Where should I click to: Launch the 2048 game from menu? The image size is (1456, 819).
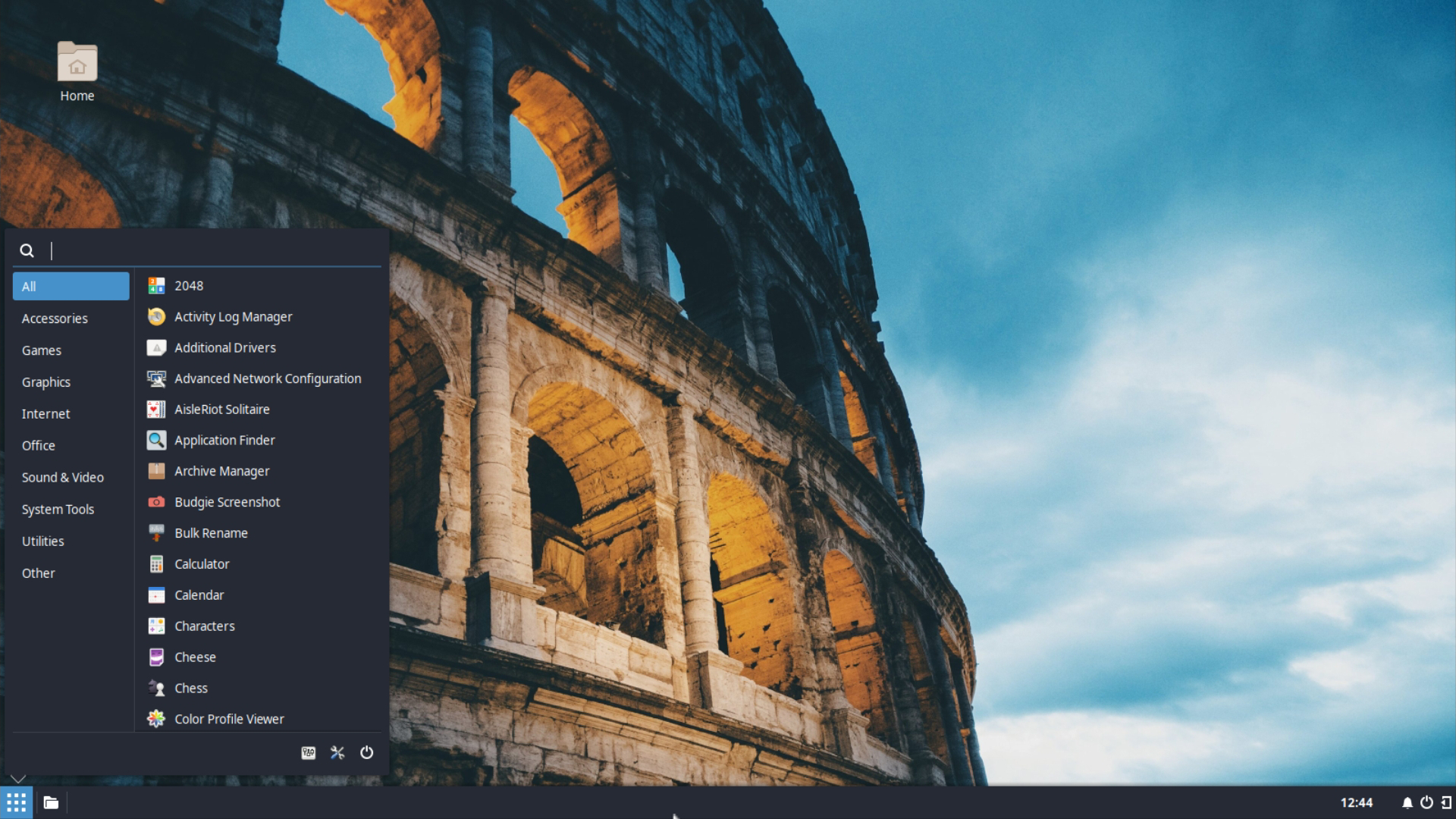pos(189,286)
